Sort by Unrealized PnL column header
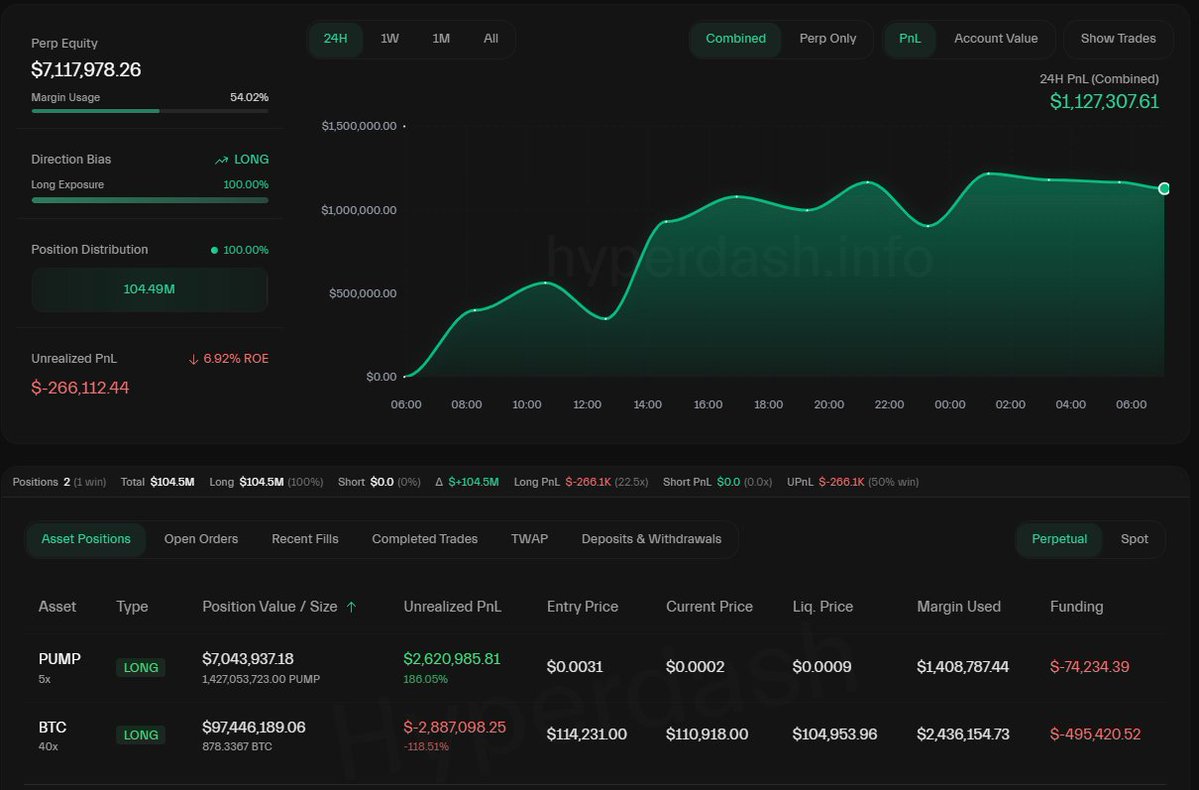The width and height of the screenshot is (1199, 790). [x=452, y=607]
